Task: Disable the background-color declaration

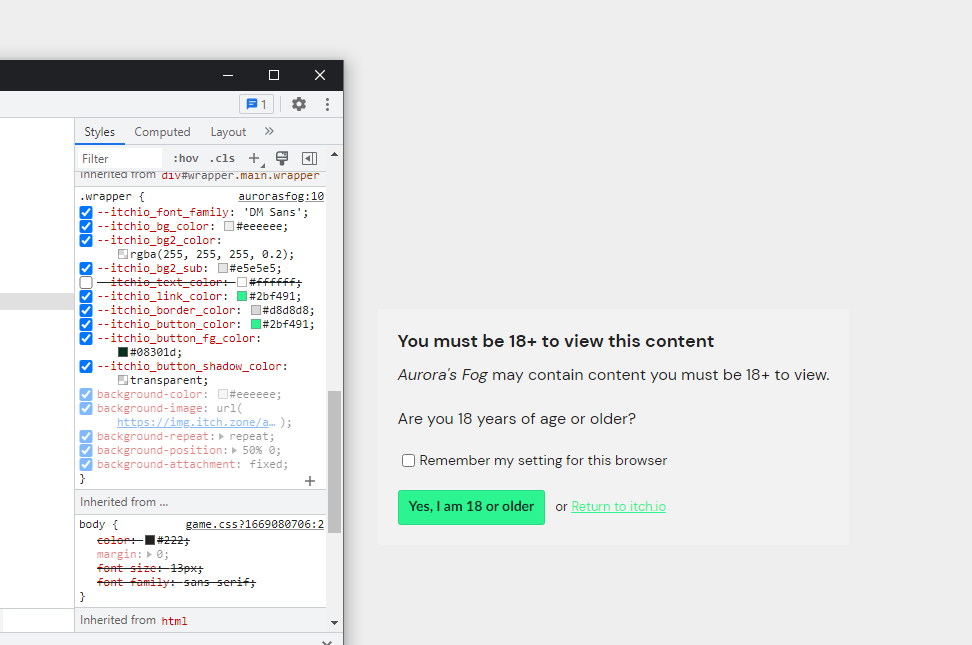Action: click(x=86, y=394)
